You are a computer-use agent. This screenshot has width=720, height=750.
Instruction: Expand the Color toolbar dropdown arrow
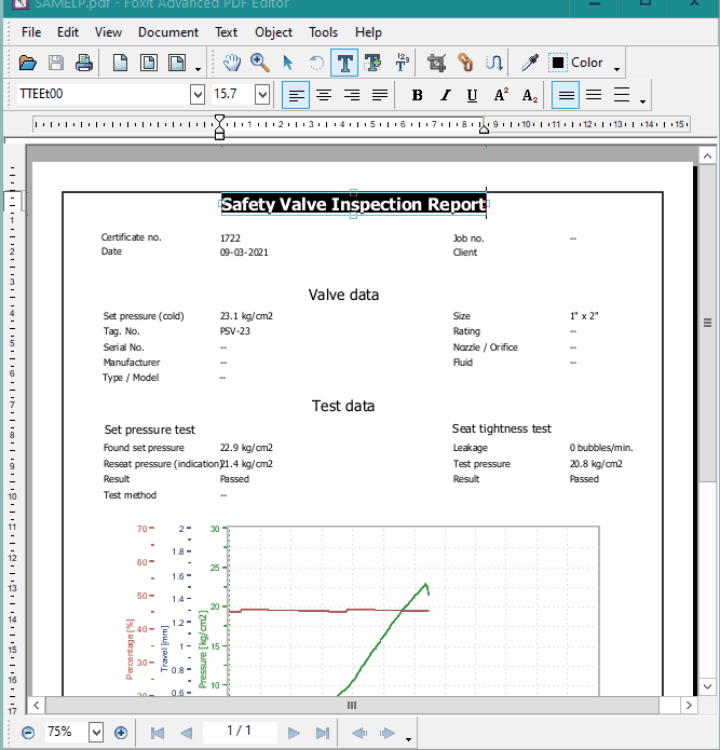[617, 69]
